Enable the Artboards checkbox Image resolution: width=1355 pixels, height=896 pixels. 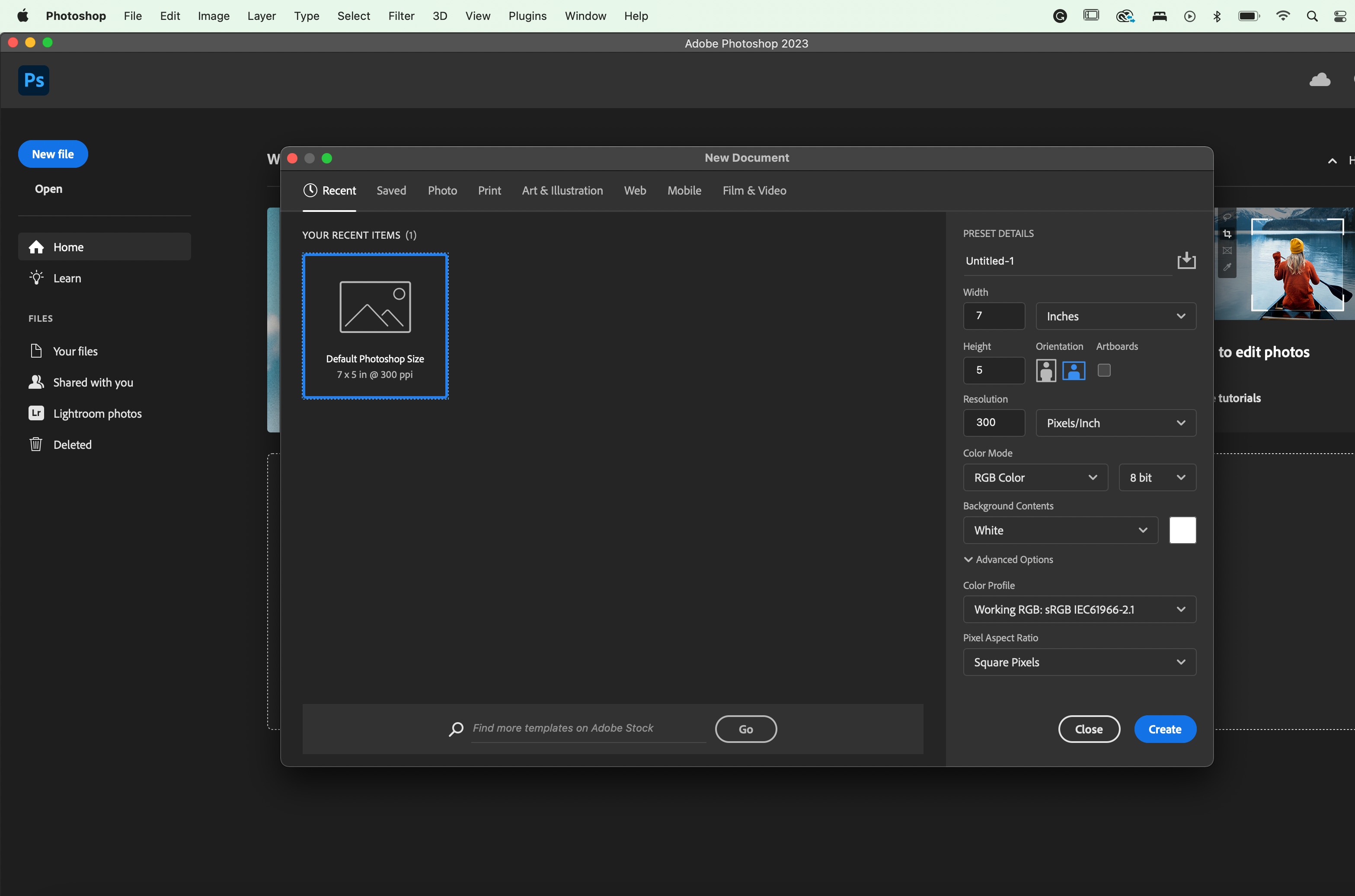pos(1104,371)
